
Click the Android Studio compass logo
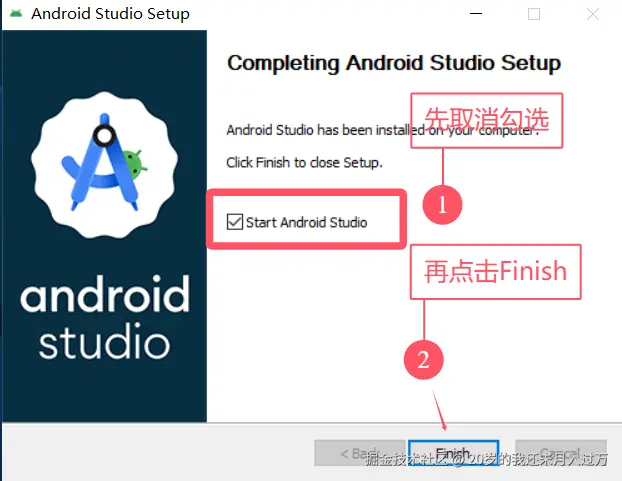(x=105, y=165)
